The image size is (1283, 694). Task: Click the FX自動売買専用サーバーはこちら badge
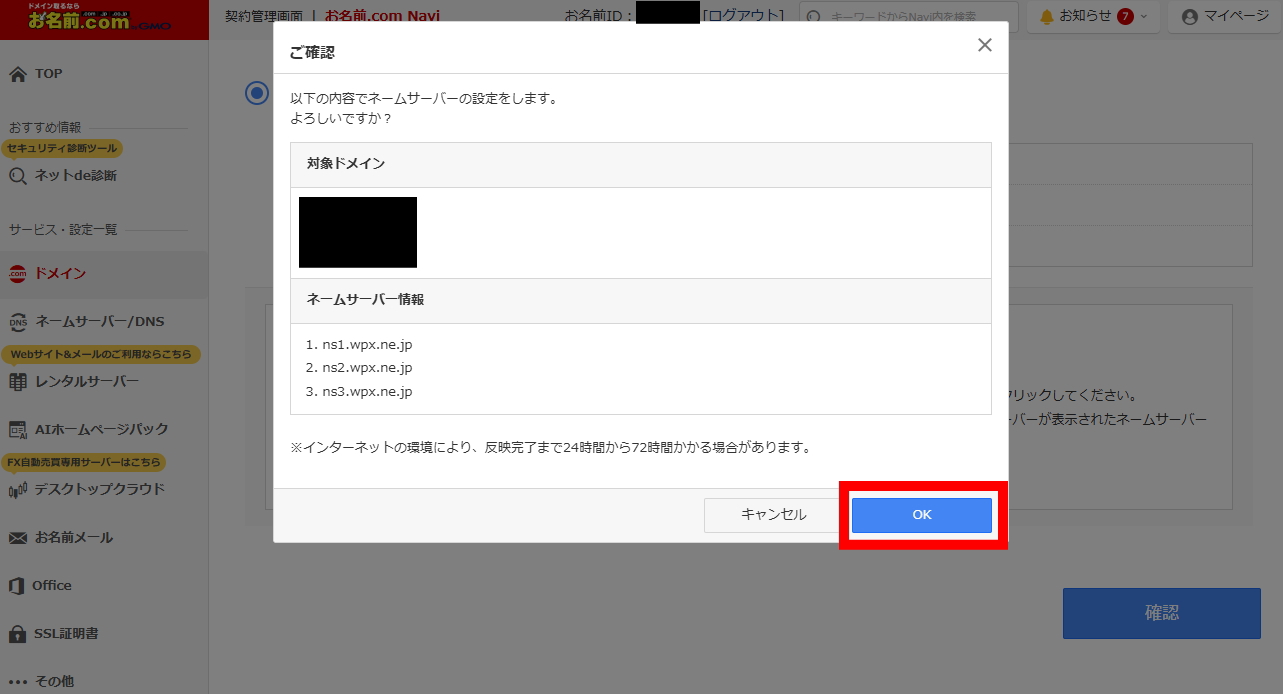[84, 462]
